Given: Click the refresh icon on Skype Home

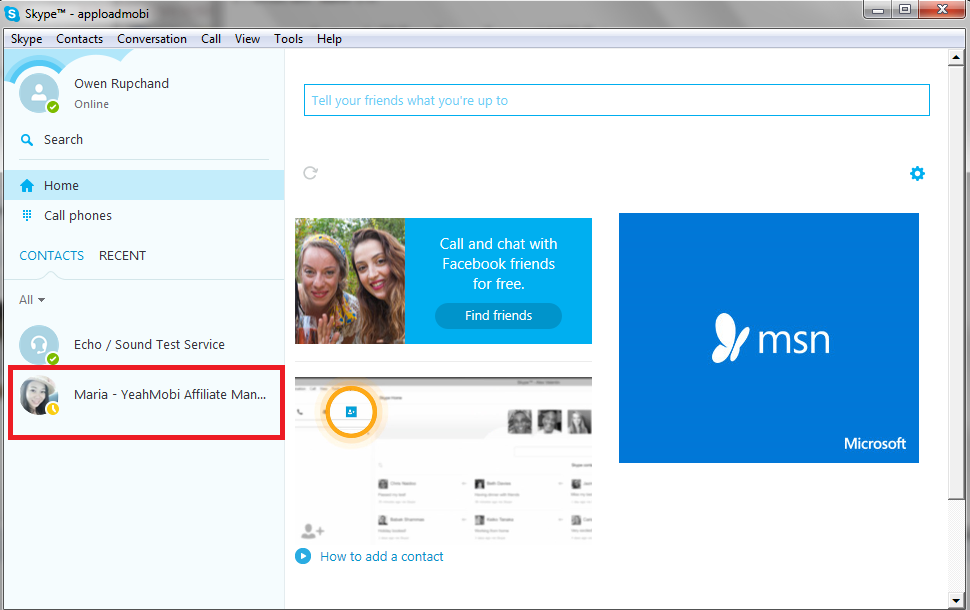Looking at the screenshot, I should pyautogui.click(x=311, y=173).
